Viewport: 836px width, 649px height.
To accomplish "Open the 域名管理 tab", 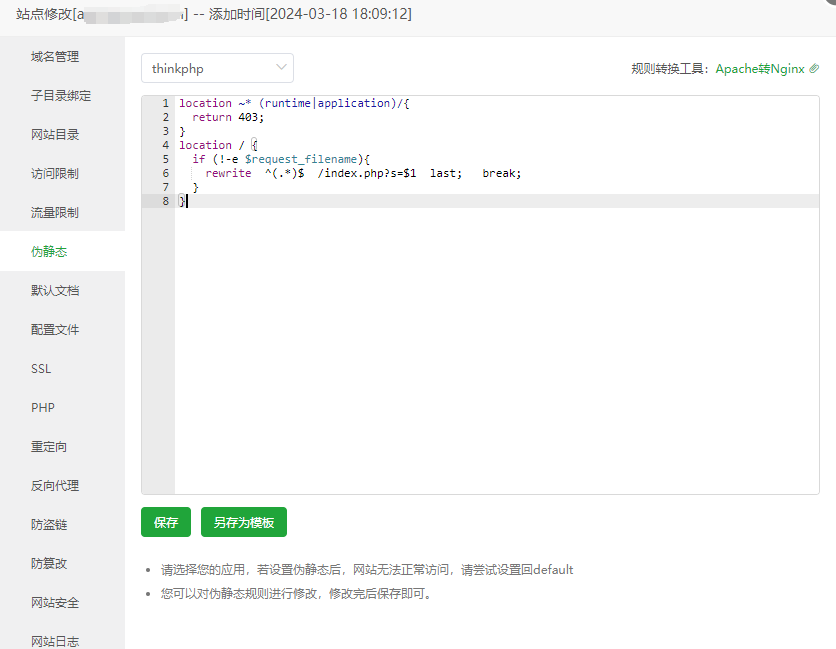I will click(x=55, y=57).
